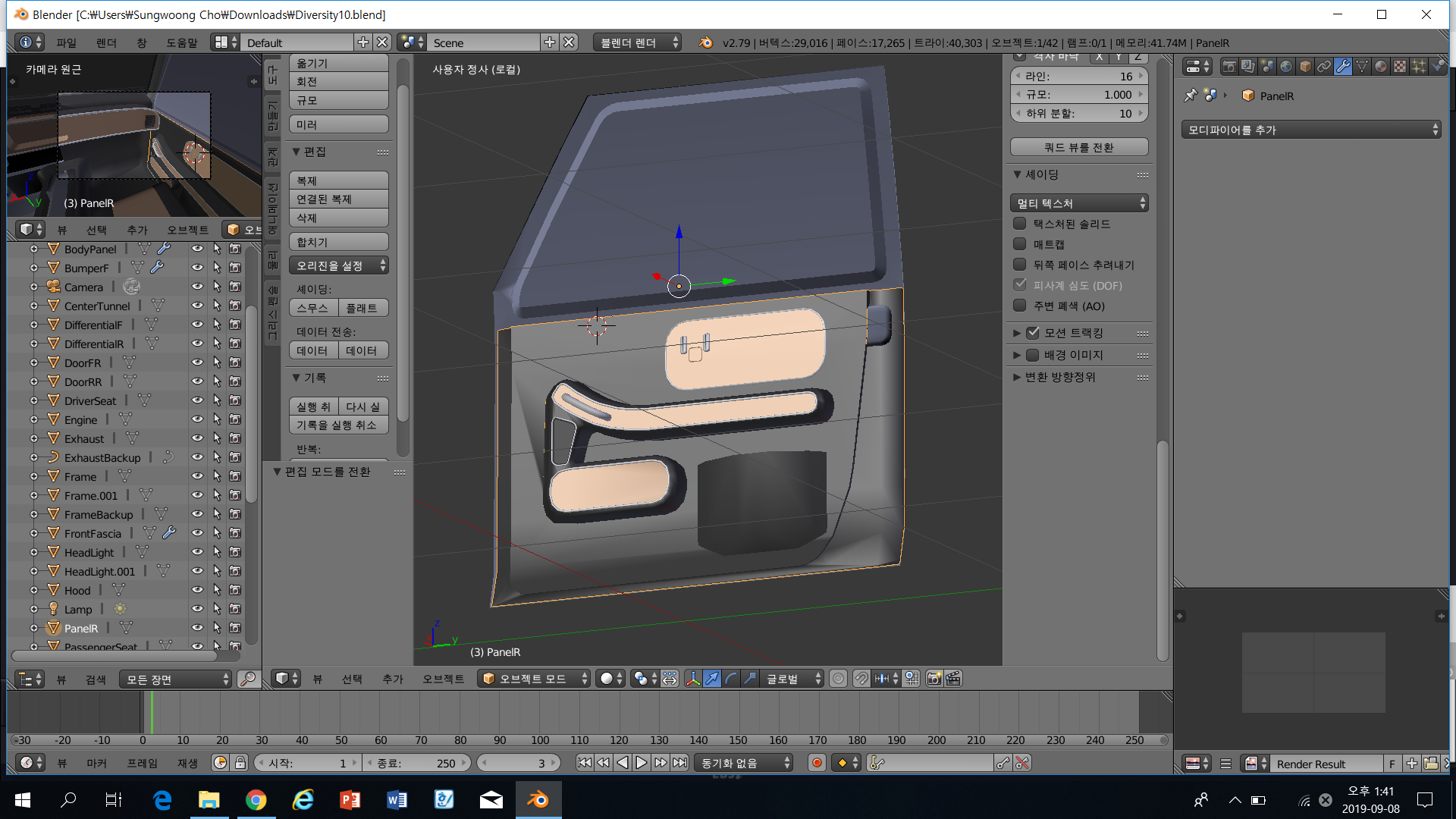Image resolution: width=1456 pixels, height=819 pixels.
Task: Open the 모디파이어를 추가 dropdown
Action: 1311,130
